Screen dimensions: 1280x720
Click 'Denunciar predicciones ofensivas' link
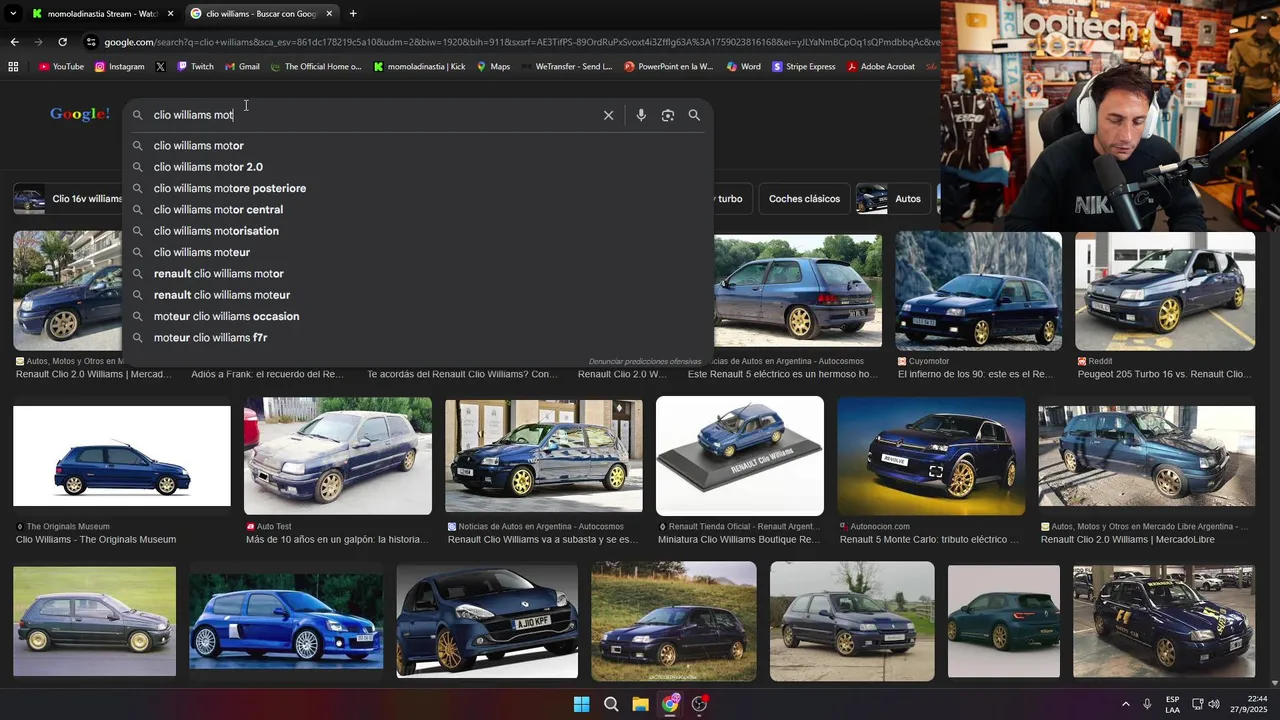point(645,361)
